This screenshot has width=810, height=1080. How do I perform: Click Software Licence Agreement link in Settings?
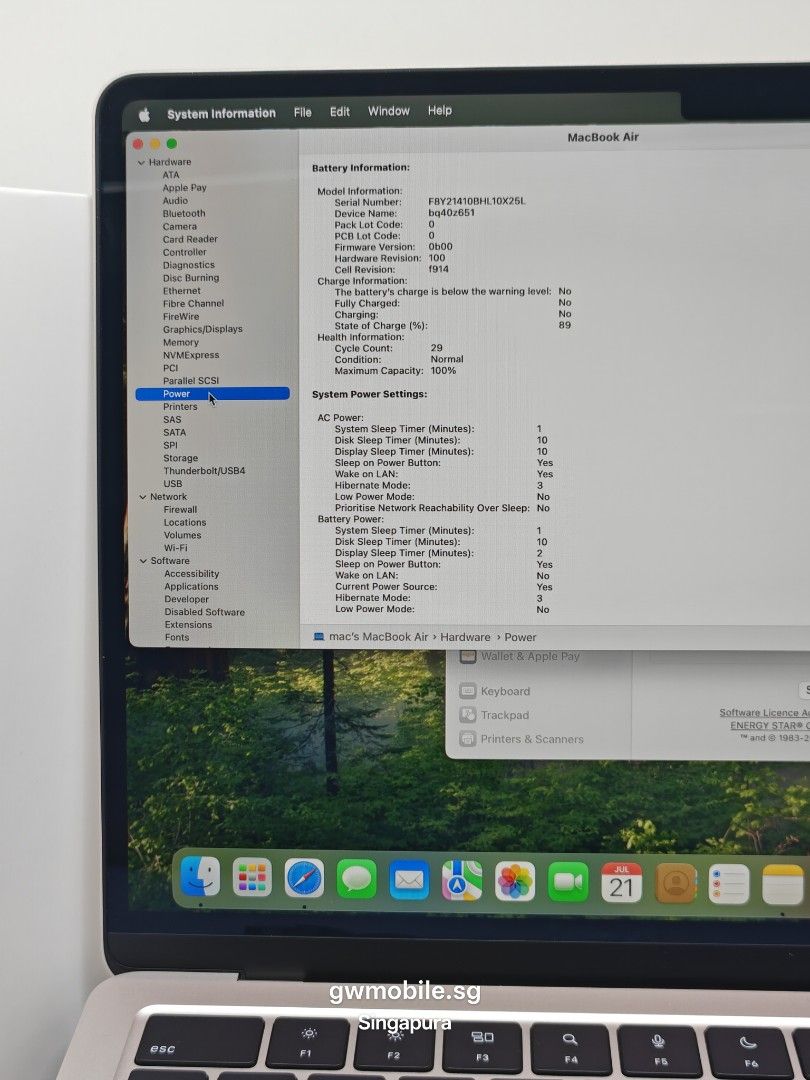coord(764,713)
